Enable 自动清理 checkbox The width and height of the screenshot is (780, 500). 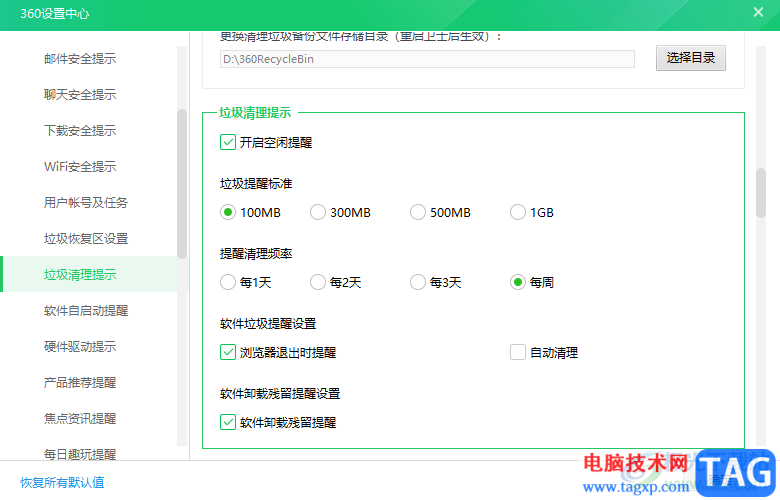518,352
